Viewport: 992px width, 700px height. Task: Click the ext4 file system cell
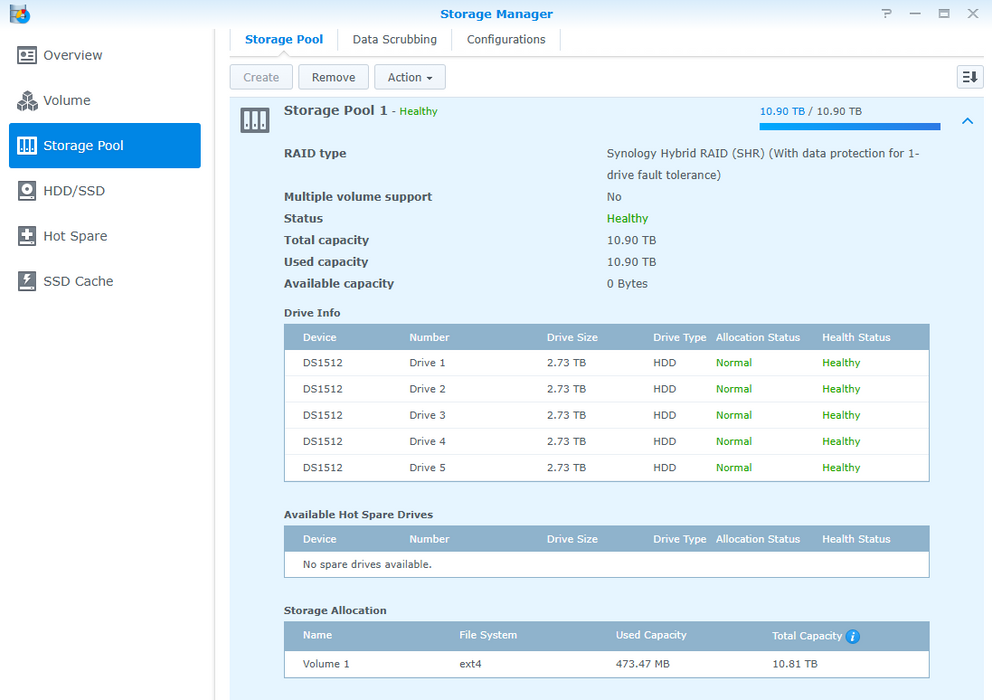click(470, 664)
